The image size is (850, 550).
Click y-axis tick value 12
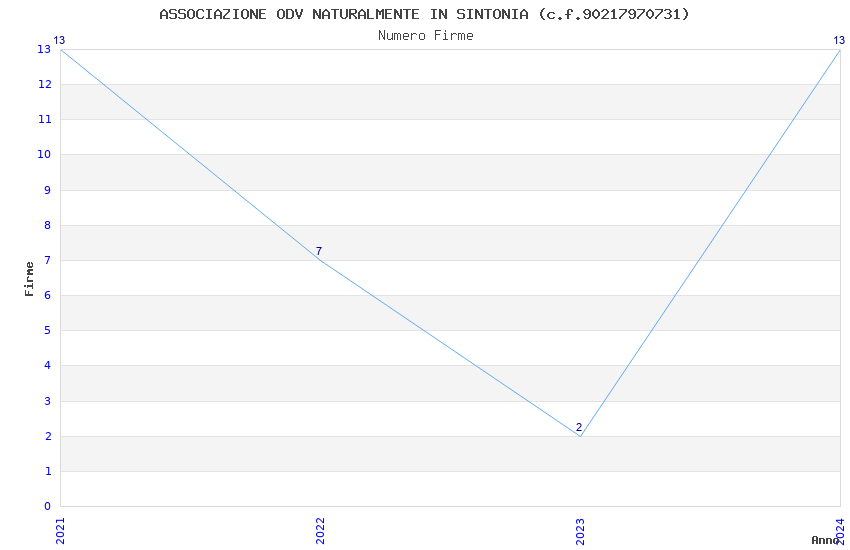[44, 84]
